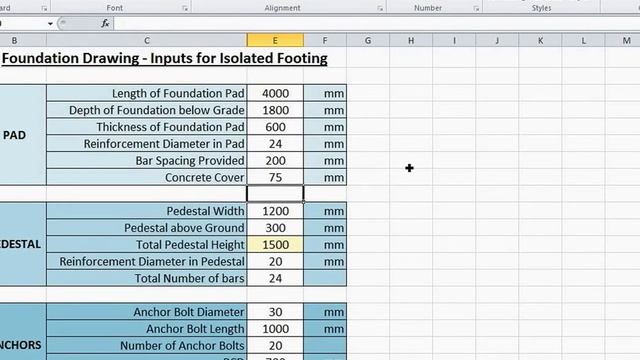Select the 200 bar spacing value
The width and height of the screenshot is (640, 360).
coord(275,160)
